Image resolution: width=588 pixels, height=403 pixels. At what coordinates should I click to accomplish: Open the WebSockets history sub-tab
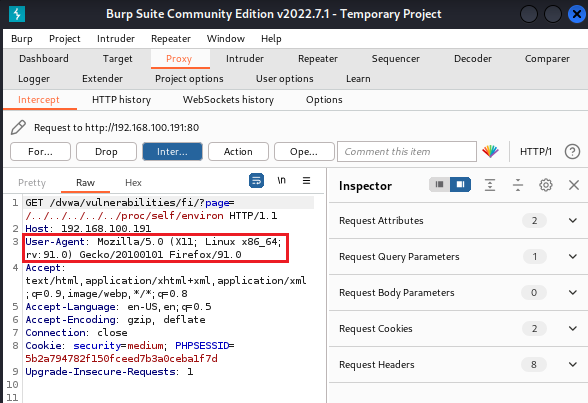228,100
